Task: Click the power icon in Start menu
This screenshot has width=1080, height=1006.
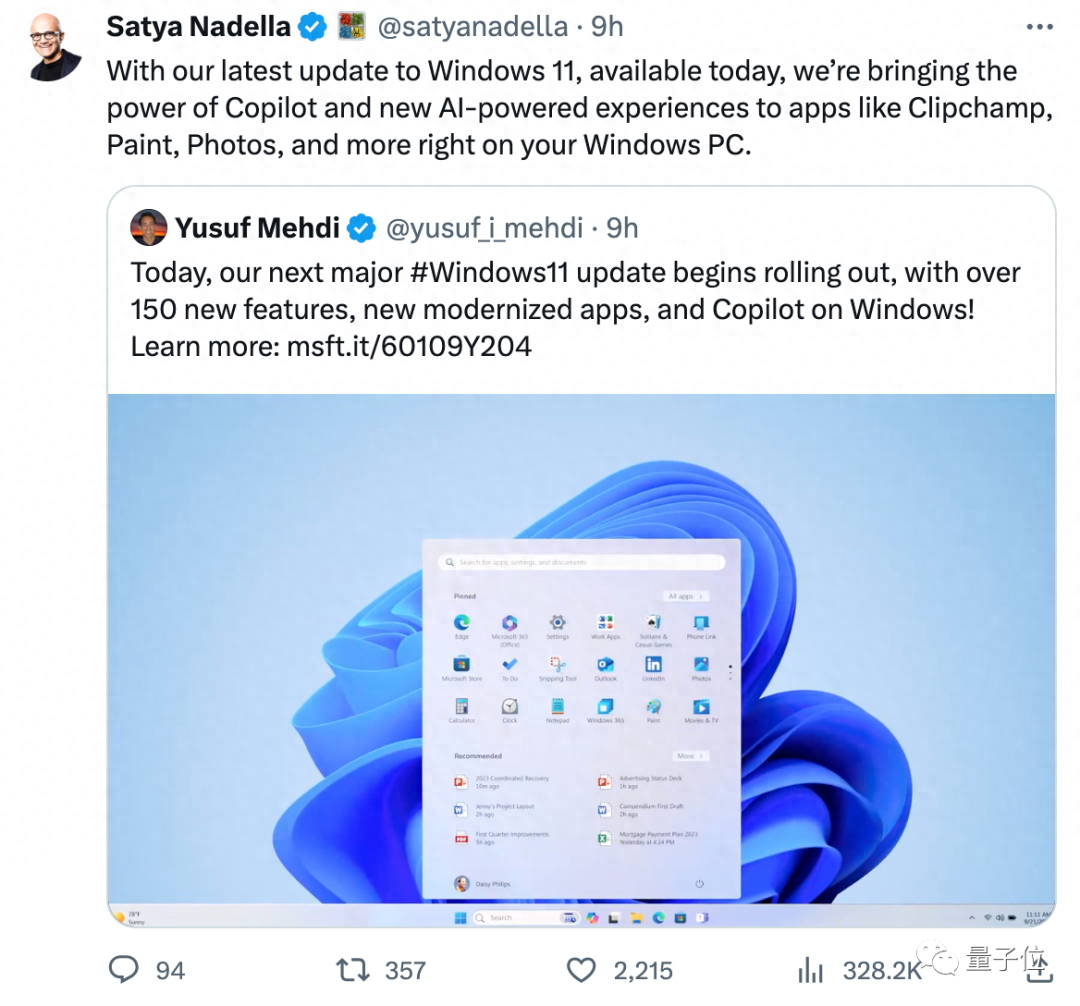Action: click(x=700, y=884)
